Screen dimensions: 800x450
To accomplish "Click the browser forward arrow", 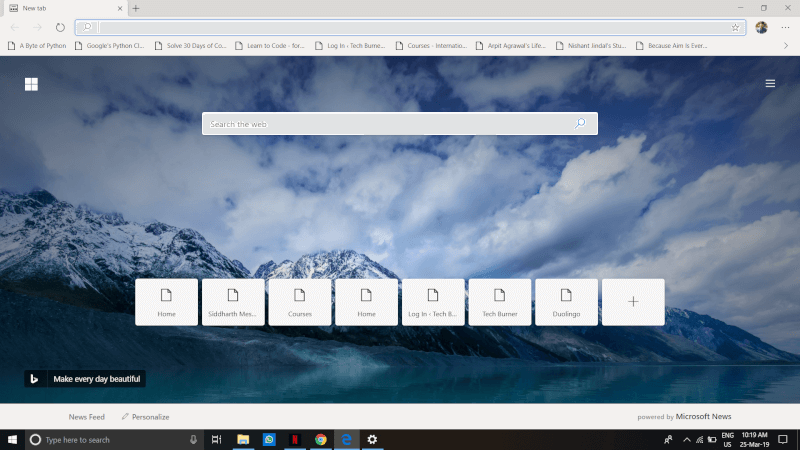I will pos(37,28).
